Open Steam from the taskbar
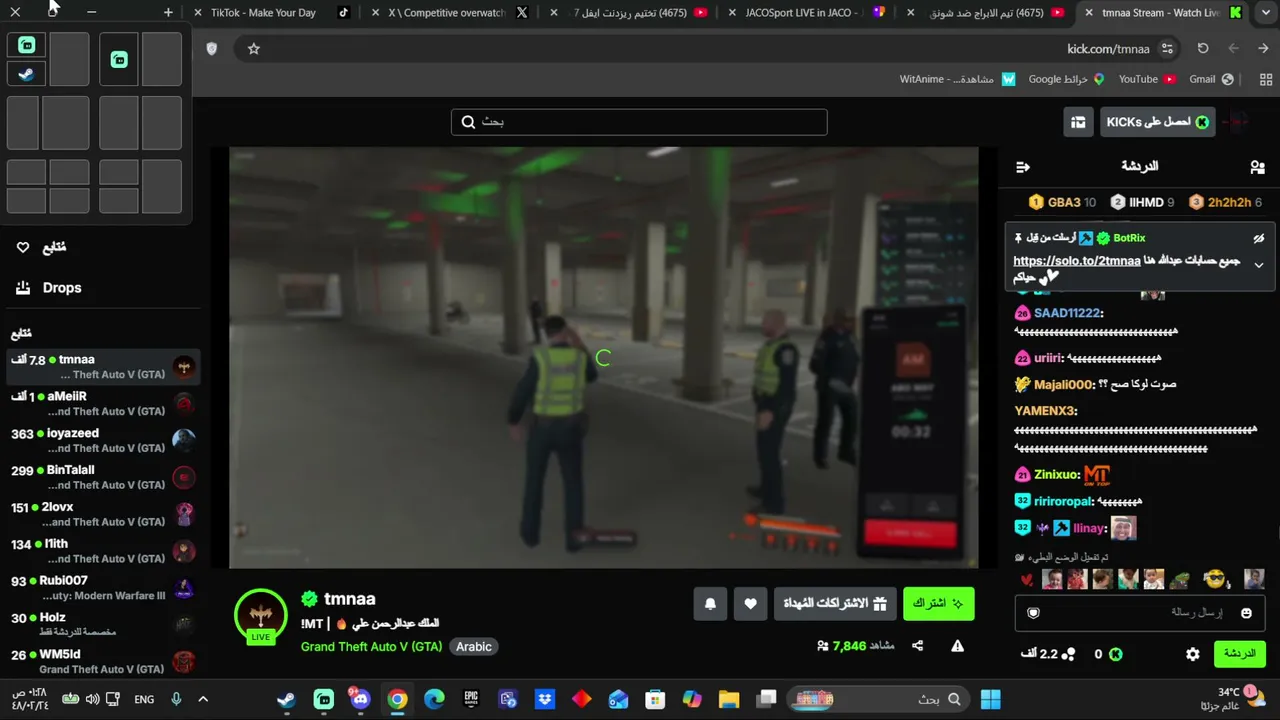Image resolution: width=1280 pixels, height=720 pixels. [x=286, y=699]
